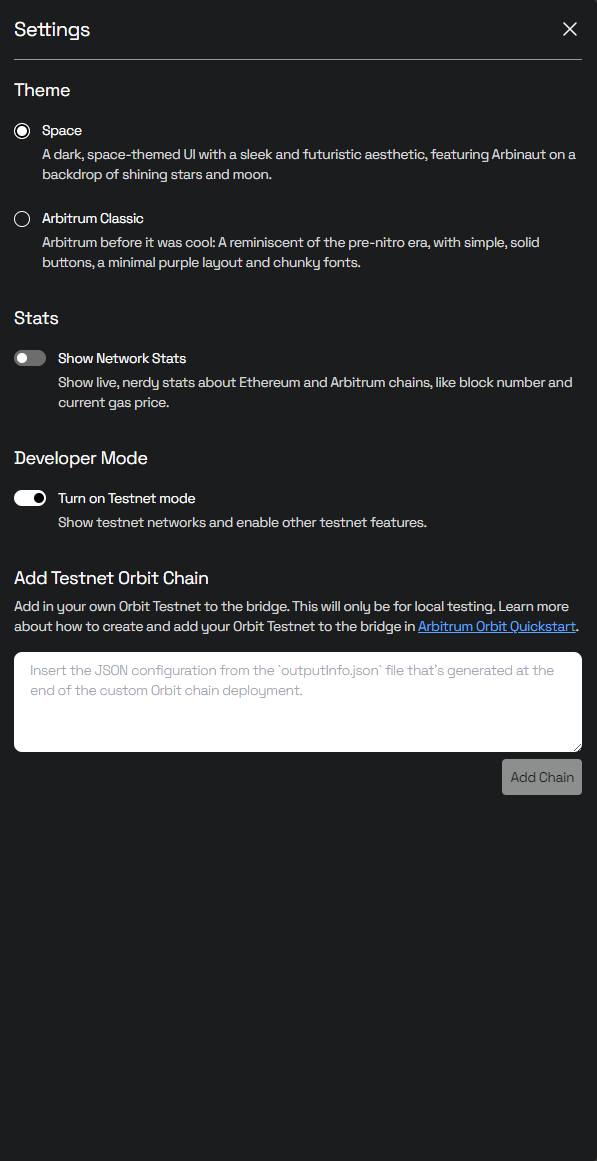Screen dimensions: 597x1161
Task: Click the Theme section heading
Action: click(x=42, y=90)
